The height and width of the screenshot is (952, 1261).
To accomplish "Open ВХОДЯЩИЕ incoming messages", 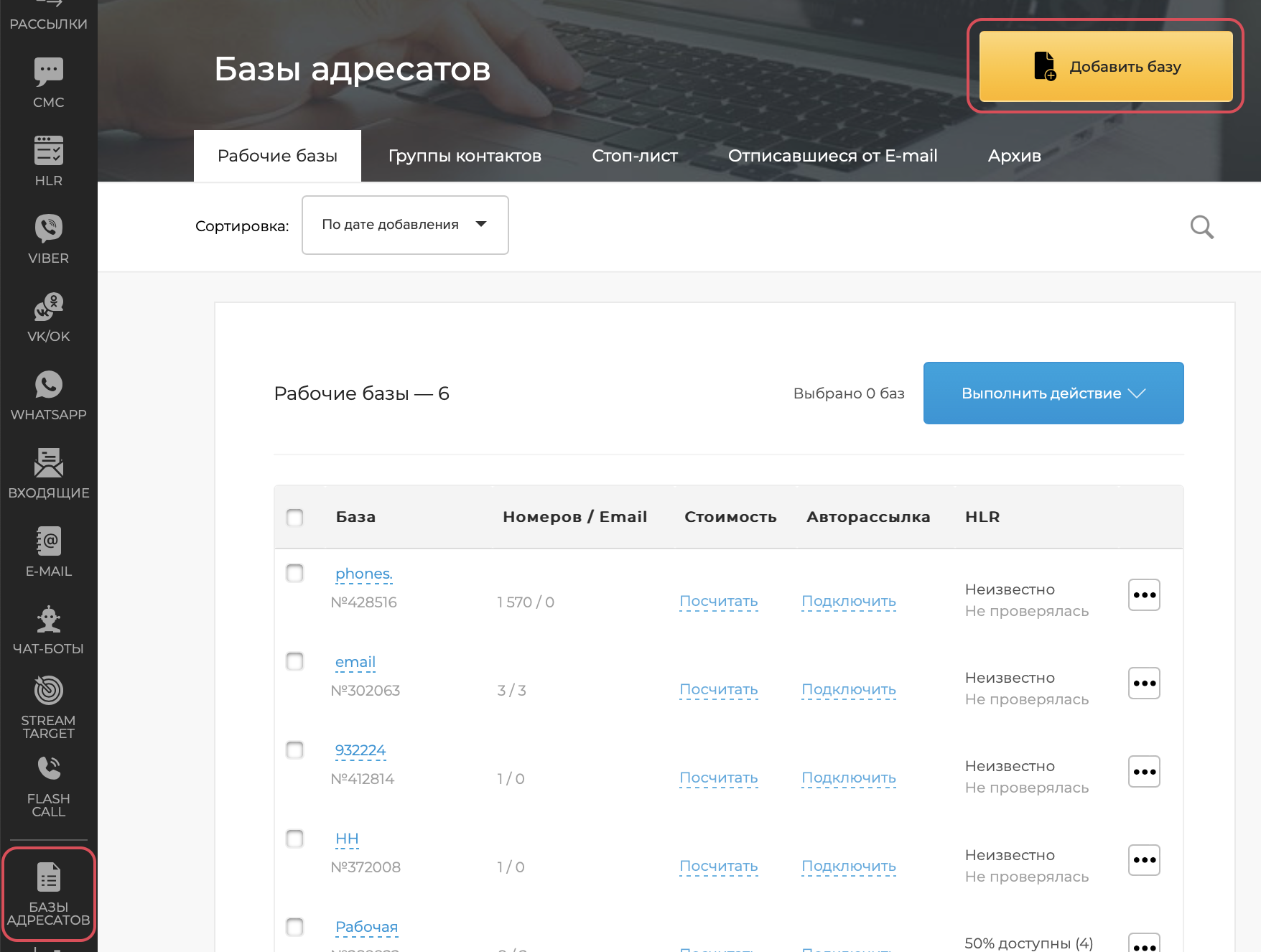I will coord(47,472).
